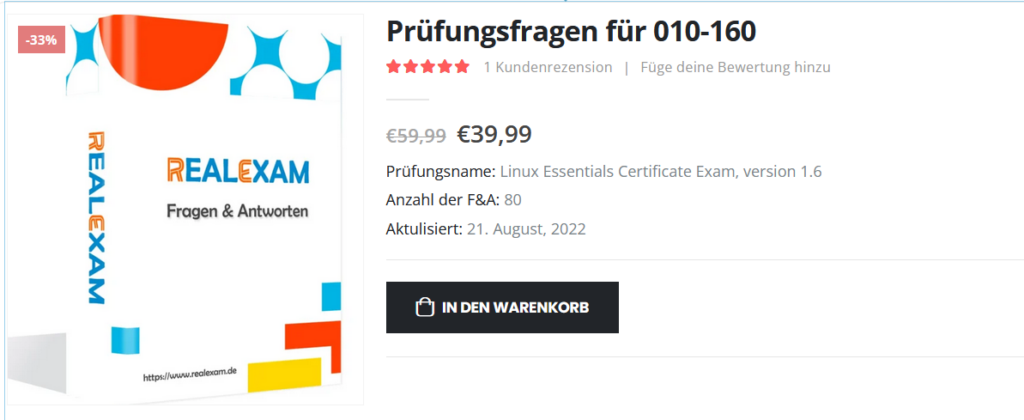
Task: Click the vertical REALEXAM logo on the box spine
Action: click(95, 218)
